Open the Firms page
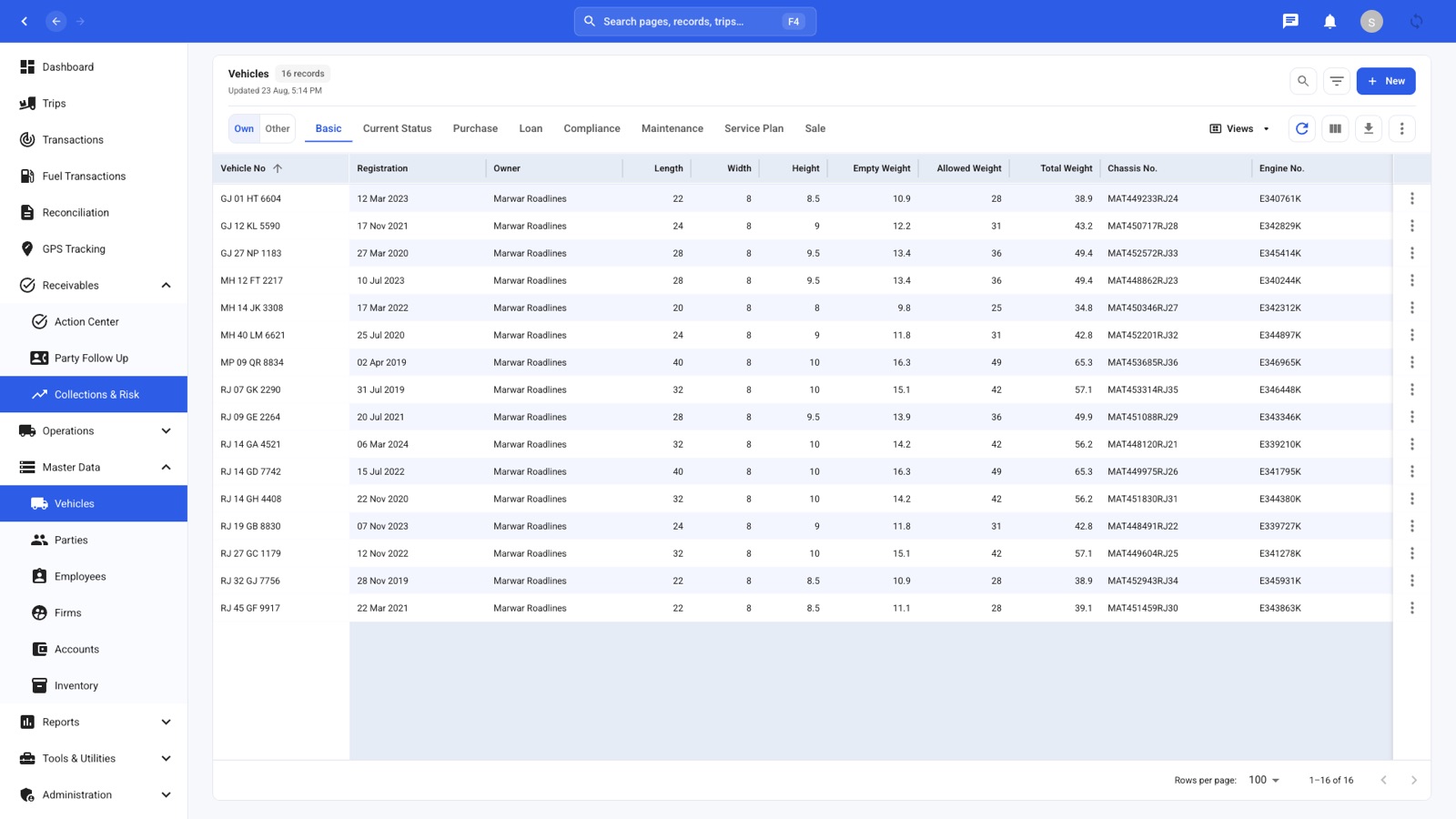1456x819 pixels. 94,612
